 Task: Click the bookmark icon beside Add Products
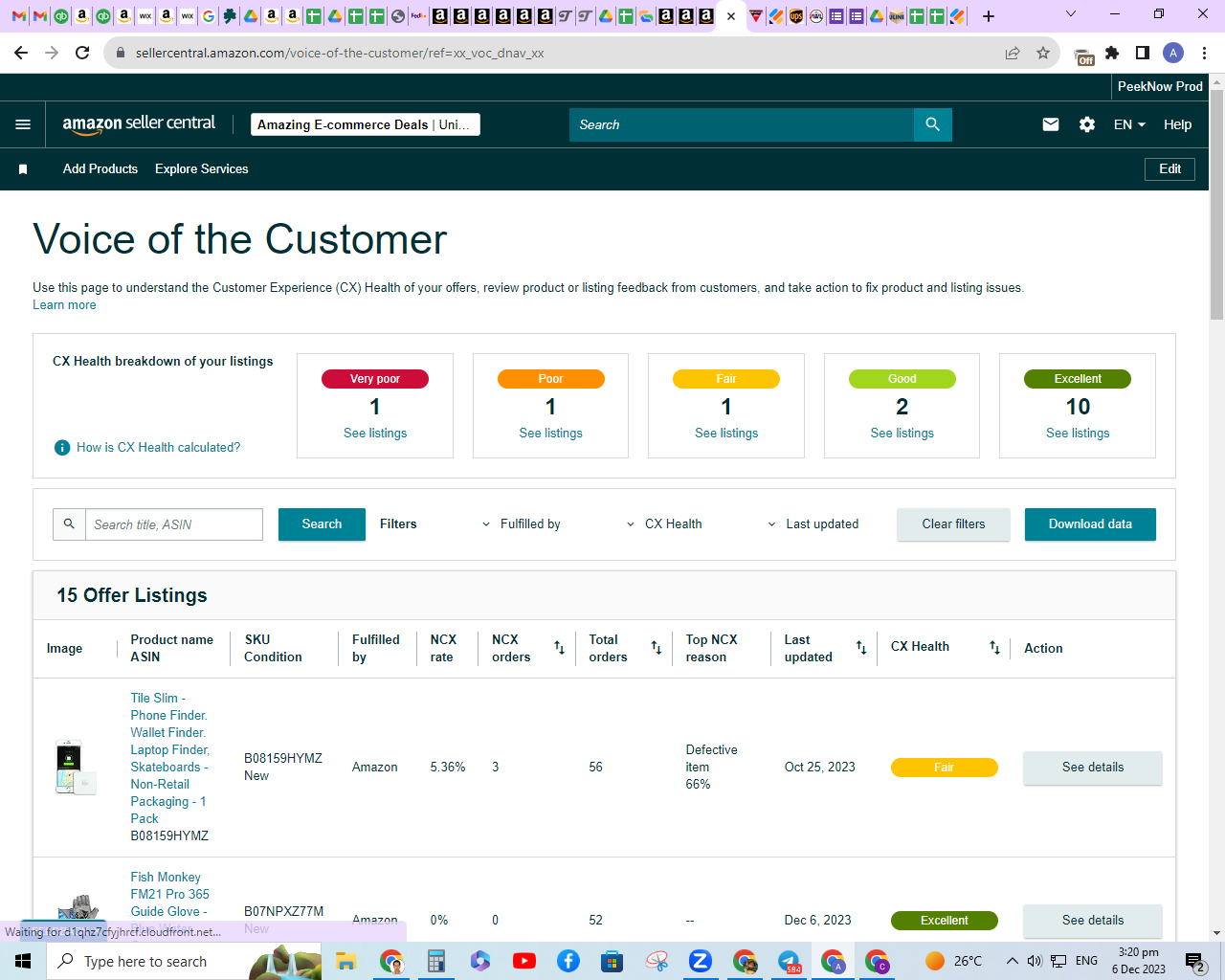coord(23,169)
